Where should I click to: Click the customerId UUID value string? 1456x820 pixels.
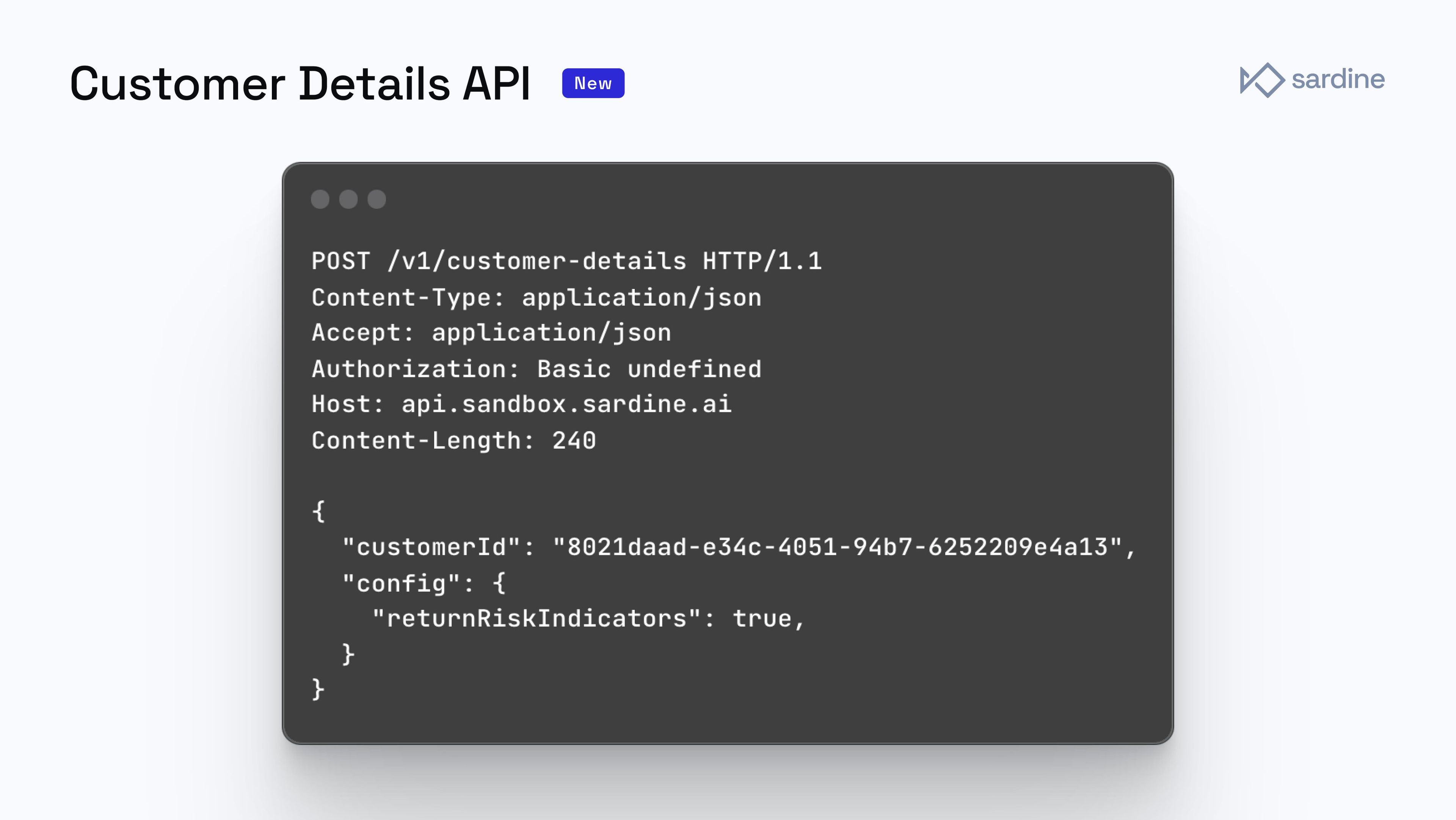click(837, 547)
